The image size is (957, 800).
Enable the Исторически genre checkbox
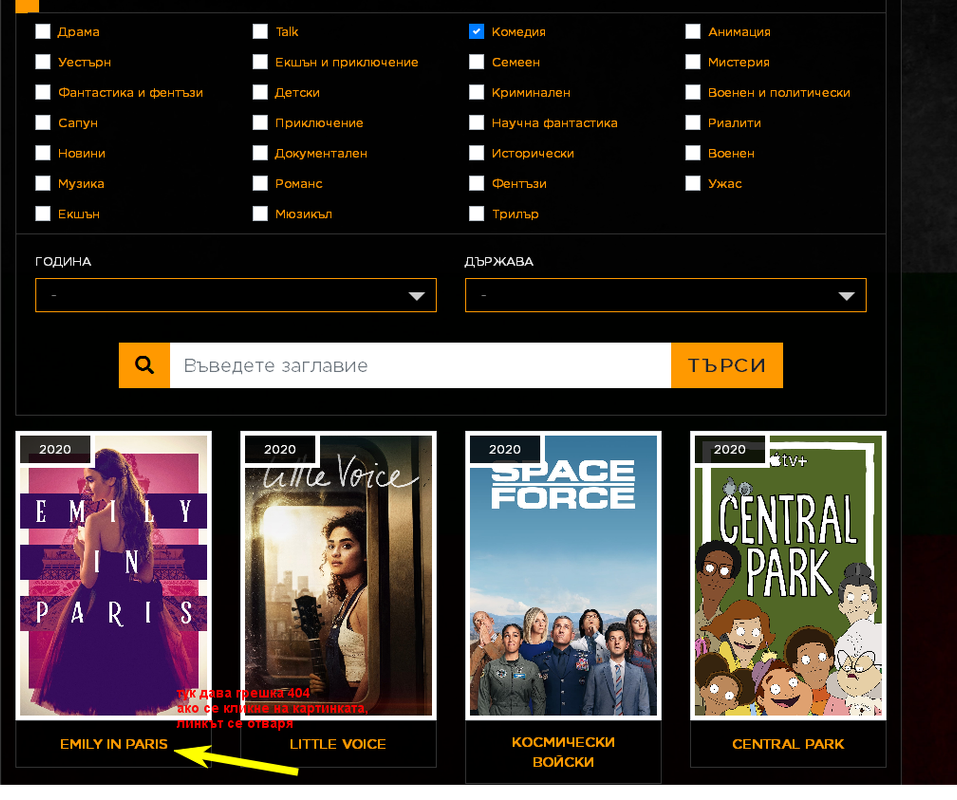pos(477,153)
